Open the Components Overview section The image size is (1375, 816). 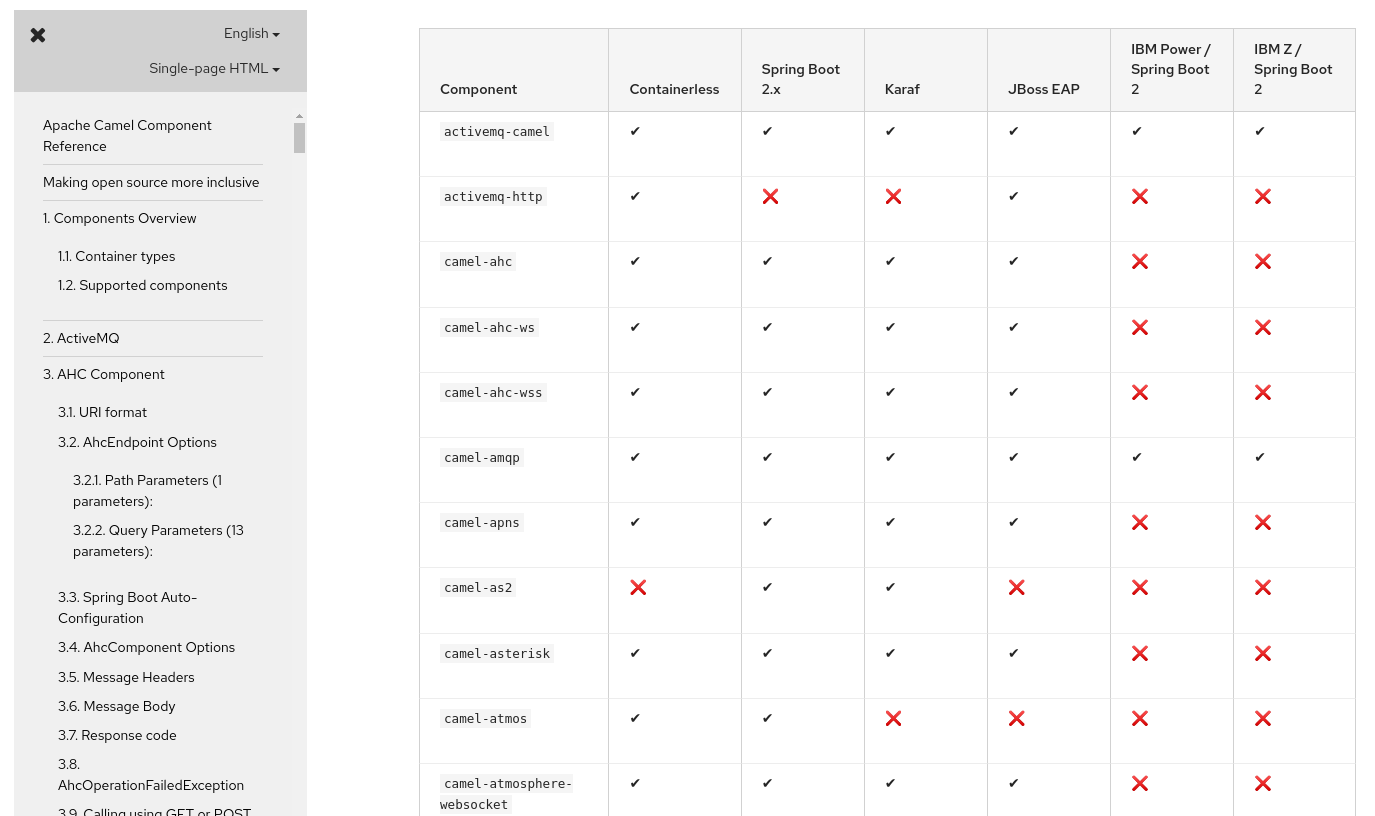(120, 219)
